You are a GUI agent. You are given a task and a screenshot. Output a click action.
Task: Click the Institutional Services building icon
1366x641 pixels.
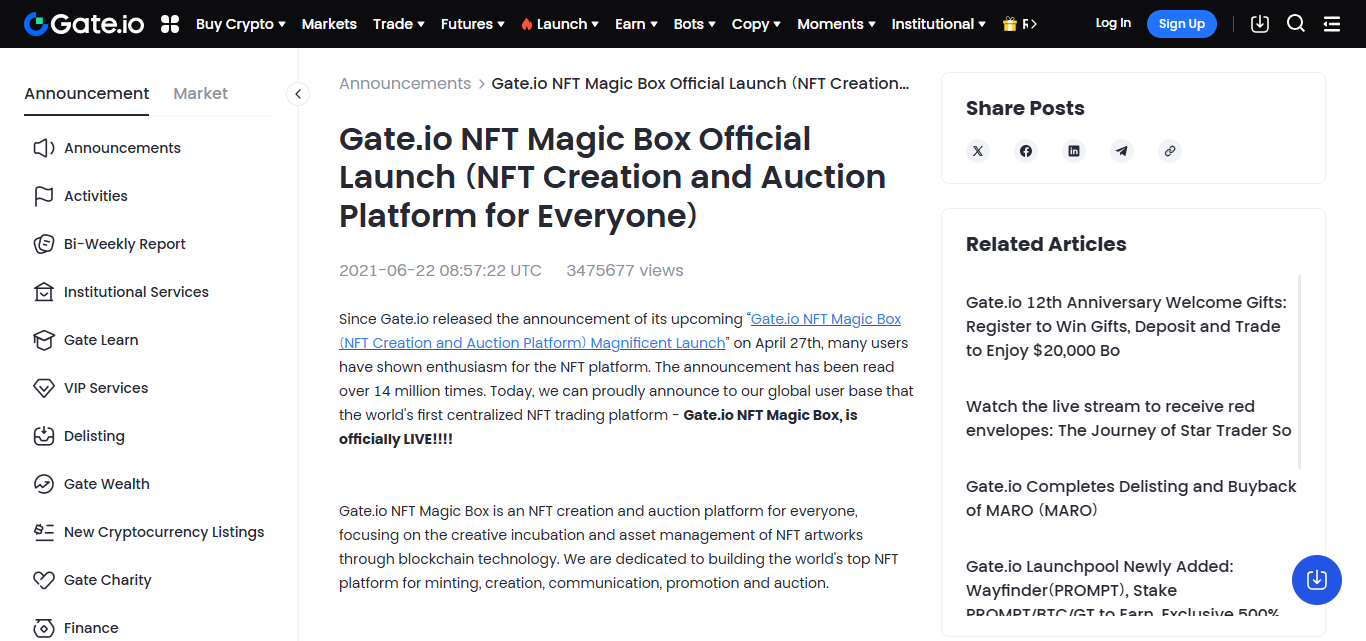click(x=44, y=292)
